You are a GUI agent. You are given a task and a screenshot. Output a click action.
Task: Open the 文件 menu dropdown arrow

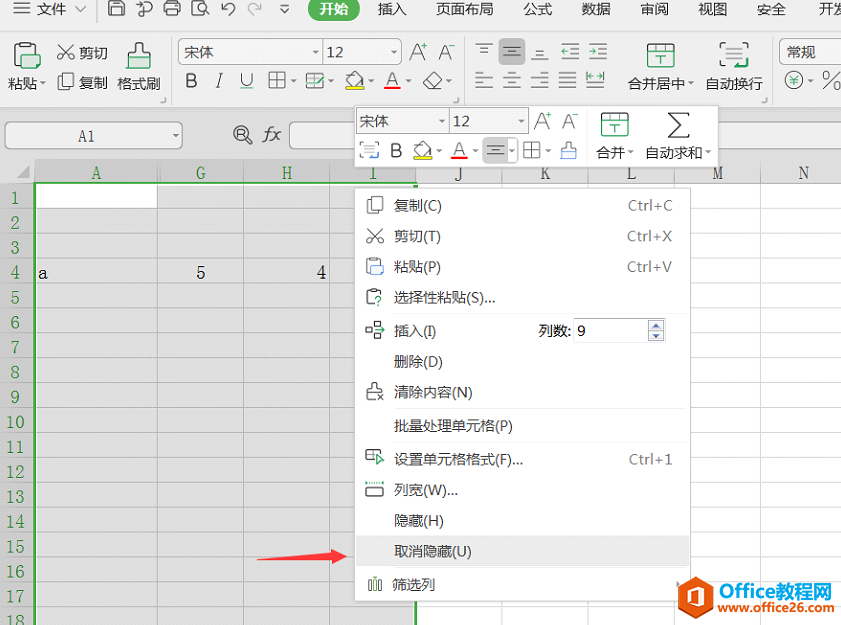(80, 9)
